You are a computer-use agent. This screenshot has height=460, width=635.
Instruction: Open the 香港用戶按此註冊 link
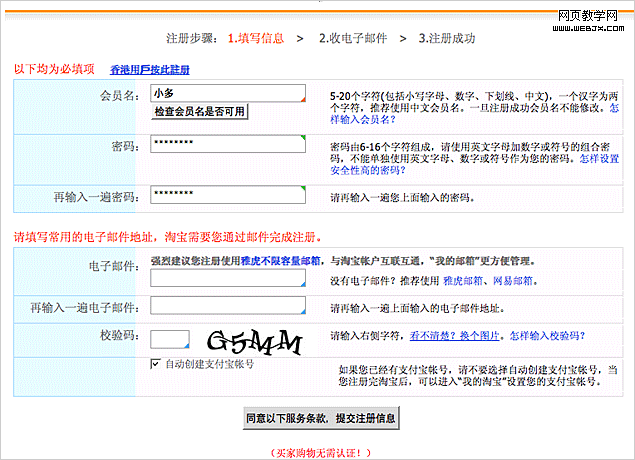pyautogui.click(x=150, y=70)
